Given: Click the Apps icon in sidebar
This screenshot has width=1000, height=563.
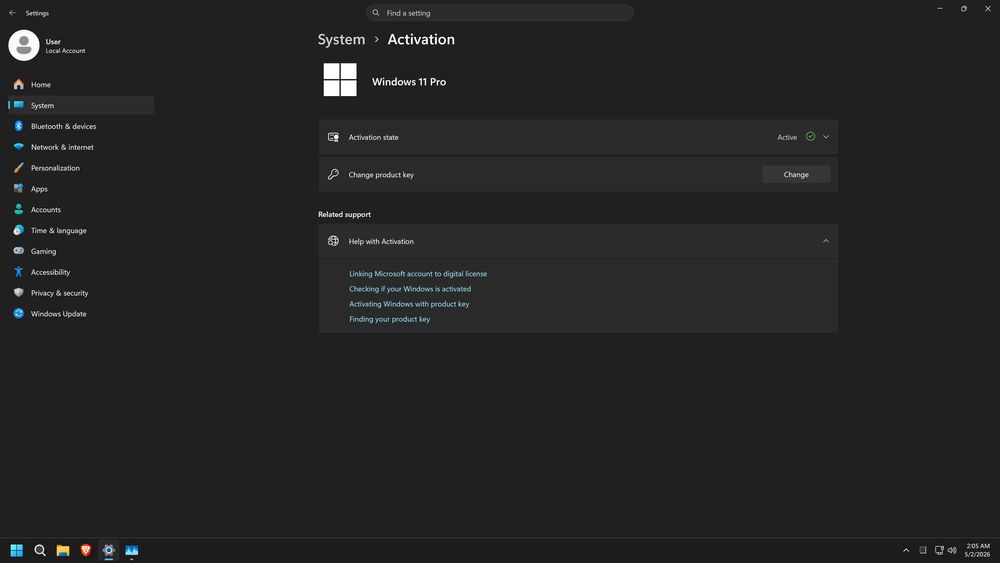Looking at the screenshot, I should (x=18, y=189).
